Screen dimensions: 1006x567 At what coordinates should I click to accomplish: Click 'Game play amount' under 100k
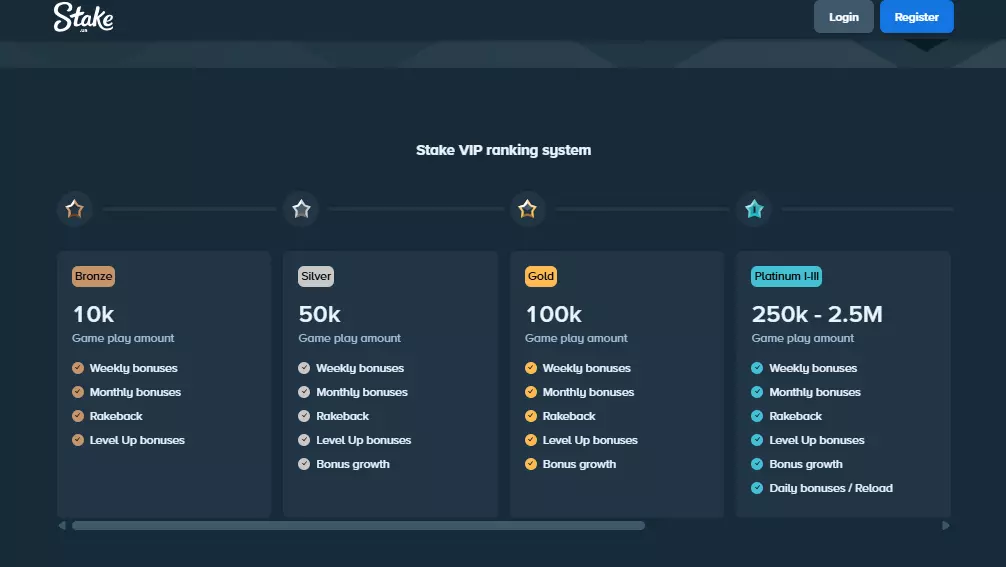pyautogui.click(x=576, y=338)
